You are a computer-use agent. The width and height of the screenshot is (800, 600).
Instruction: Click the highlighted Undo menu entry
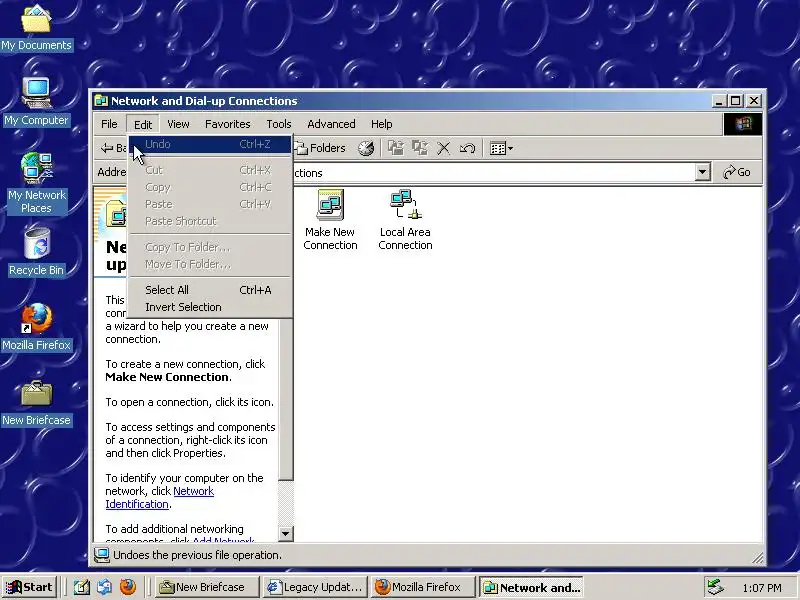(x=210, y=144)
